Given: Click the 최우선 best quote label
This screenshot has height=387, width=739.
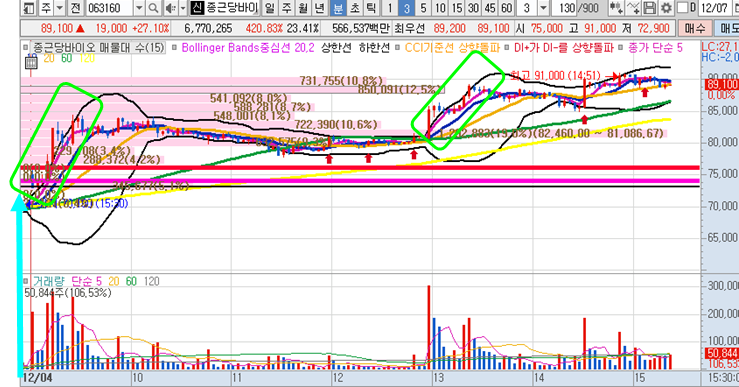Looking at the screenshot, I should pyautogui.click(x=410, y=28).
